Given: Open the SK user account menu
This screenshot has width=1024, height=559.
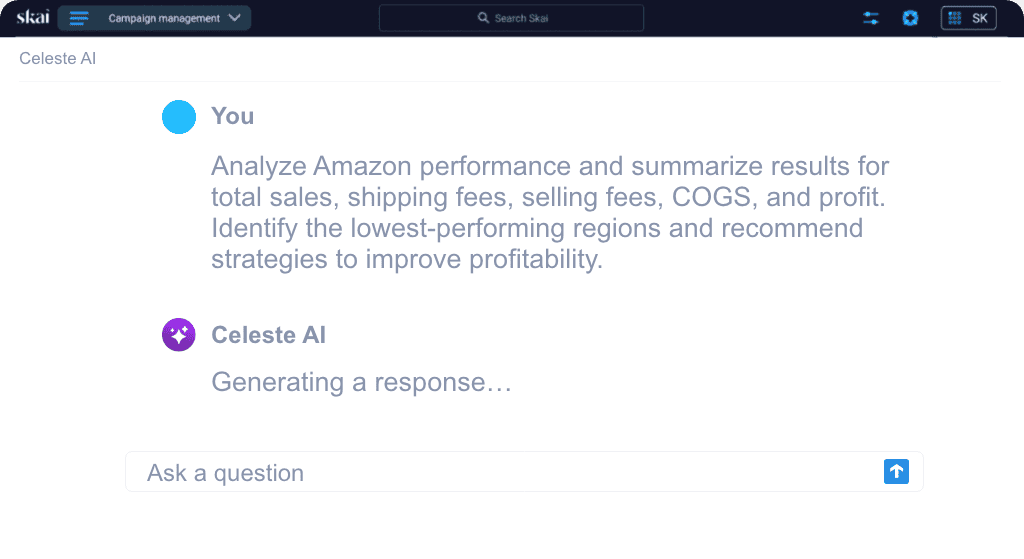Looking at the screenshot, I should (968, 18).
